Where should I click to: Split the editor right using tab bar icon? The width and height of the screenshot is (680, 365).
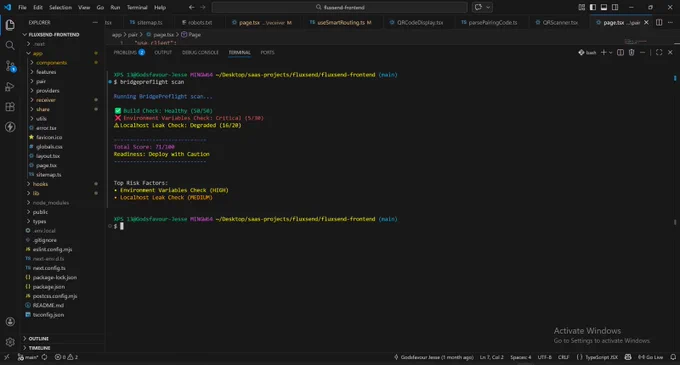(x=659, y=23)
